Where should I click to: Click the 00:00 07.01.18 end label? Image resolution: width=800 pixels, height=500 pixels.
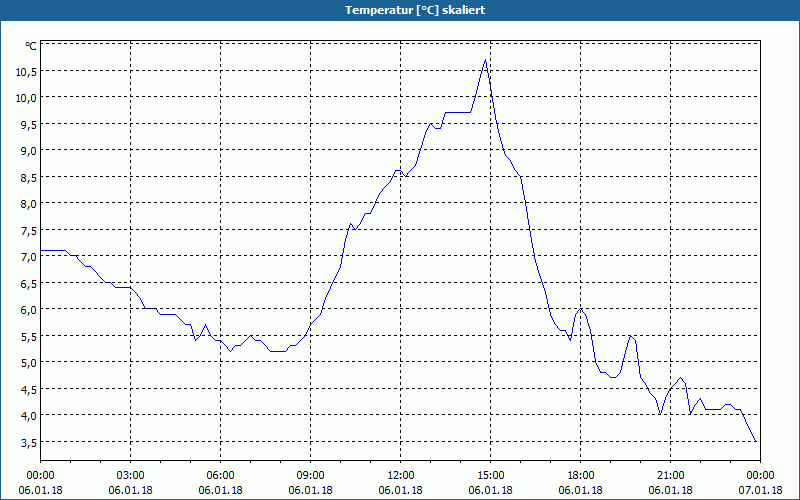click(x=760, y=483)
